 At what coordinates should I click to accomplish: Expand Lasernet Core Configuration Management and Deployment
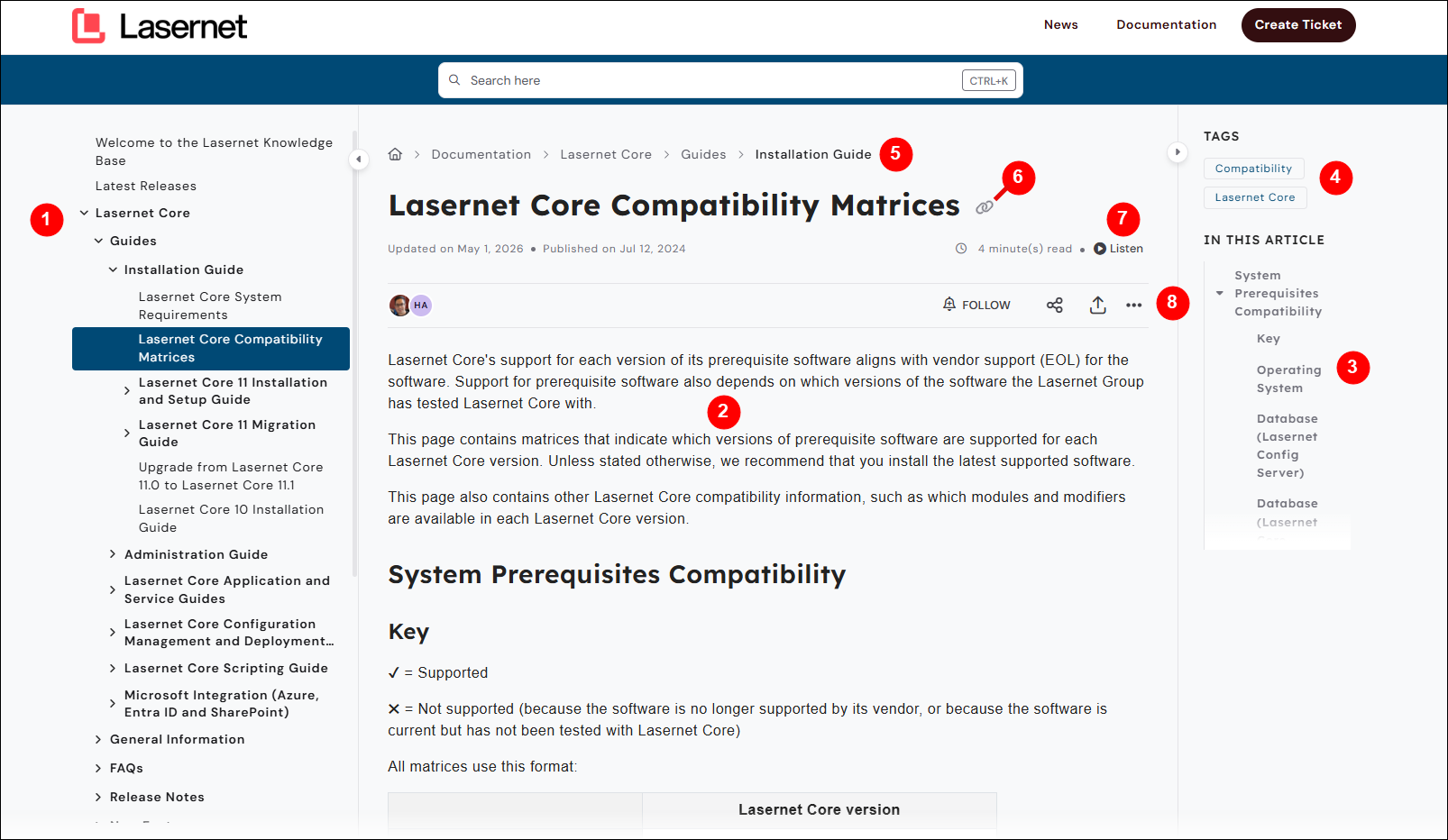tap(113, 633)
